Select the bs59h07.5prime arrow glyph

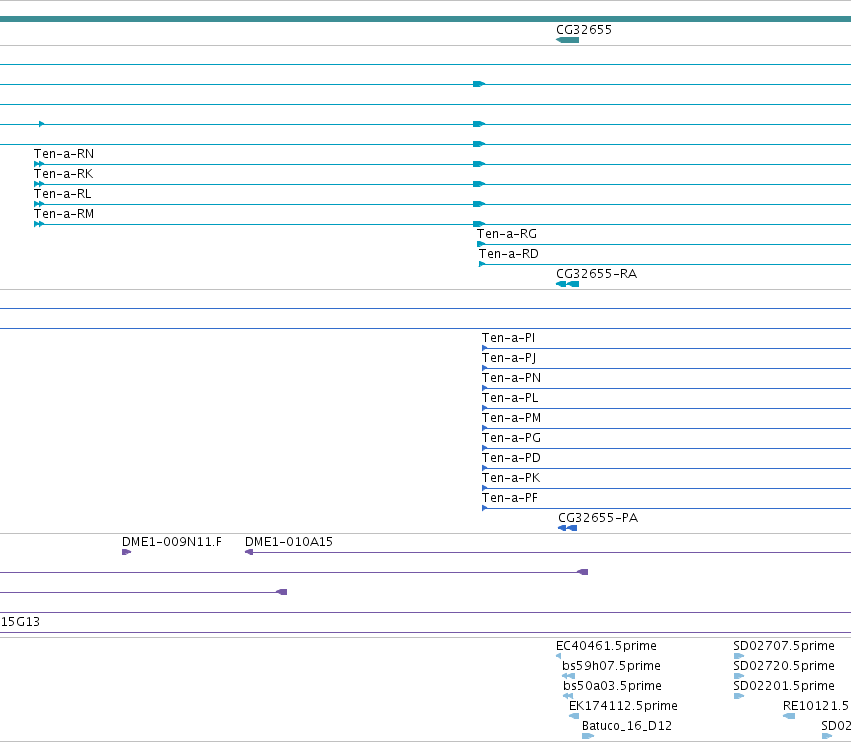coord(568,676)
